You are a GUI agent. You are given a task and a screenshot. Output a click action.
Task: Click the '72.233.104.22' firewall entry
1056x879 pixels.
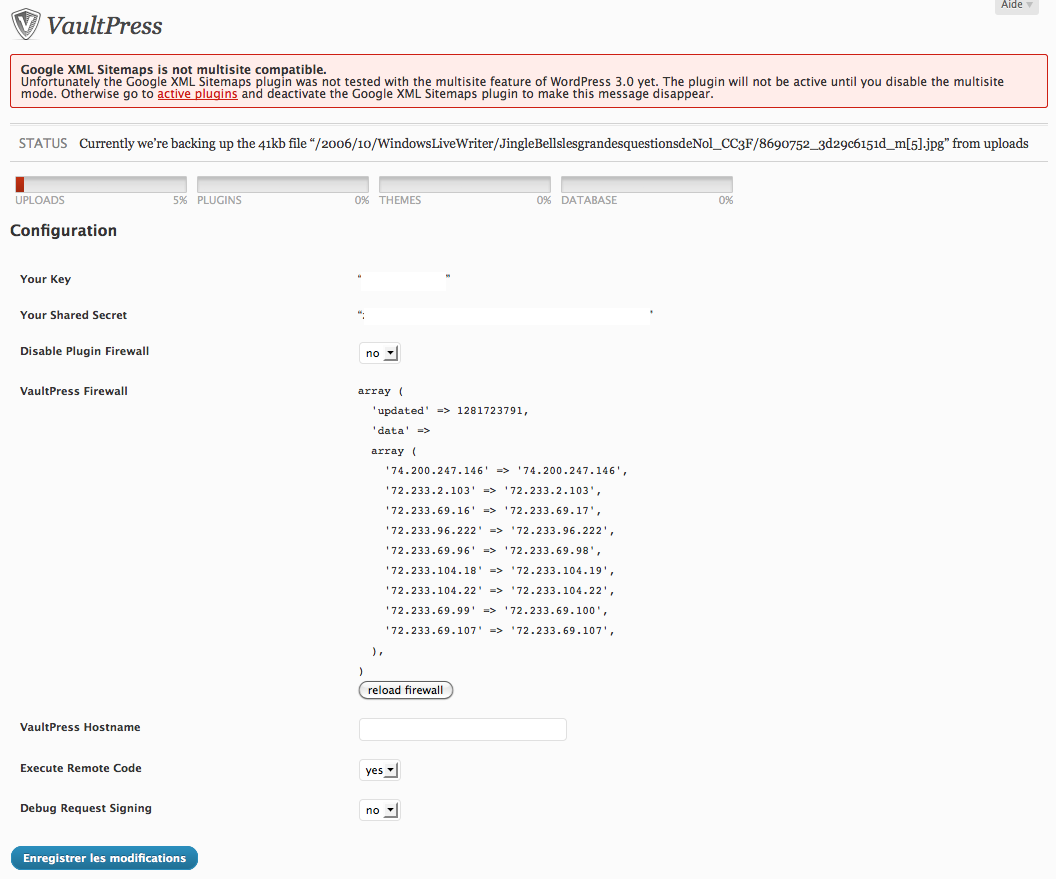tap(500, 590)
